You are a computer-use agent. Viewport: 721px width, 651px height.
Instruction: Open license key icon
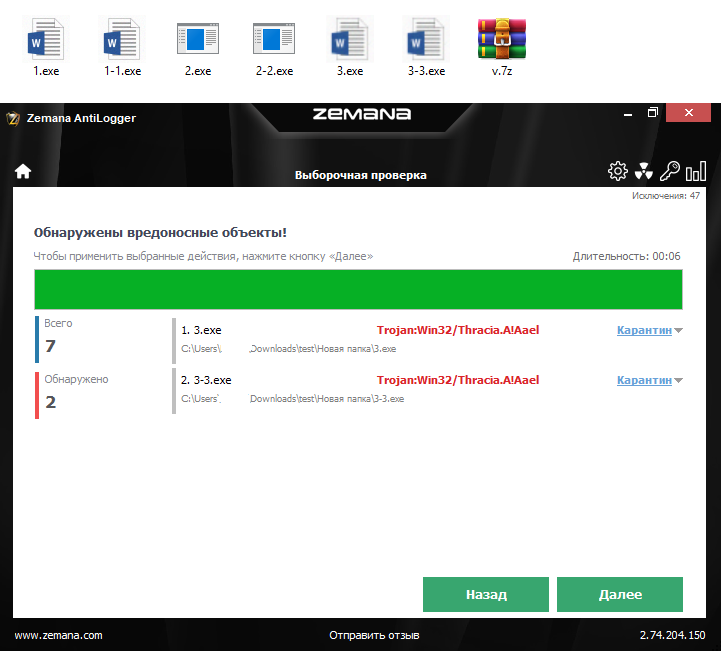[670, 171]
